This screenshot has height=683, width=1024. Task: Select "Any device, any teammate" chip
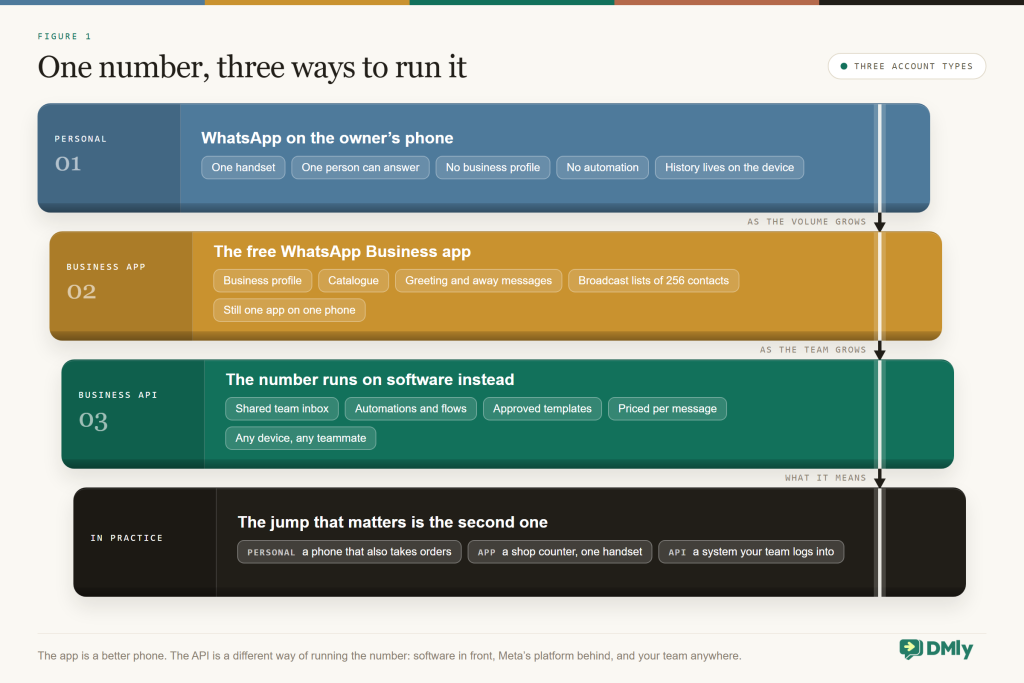(300, 438)
